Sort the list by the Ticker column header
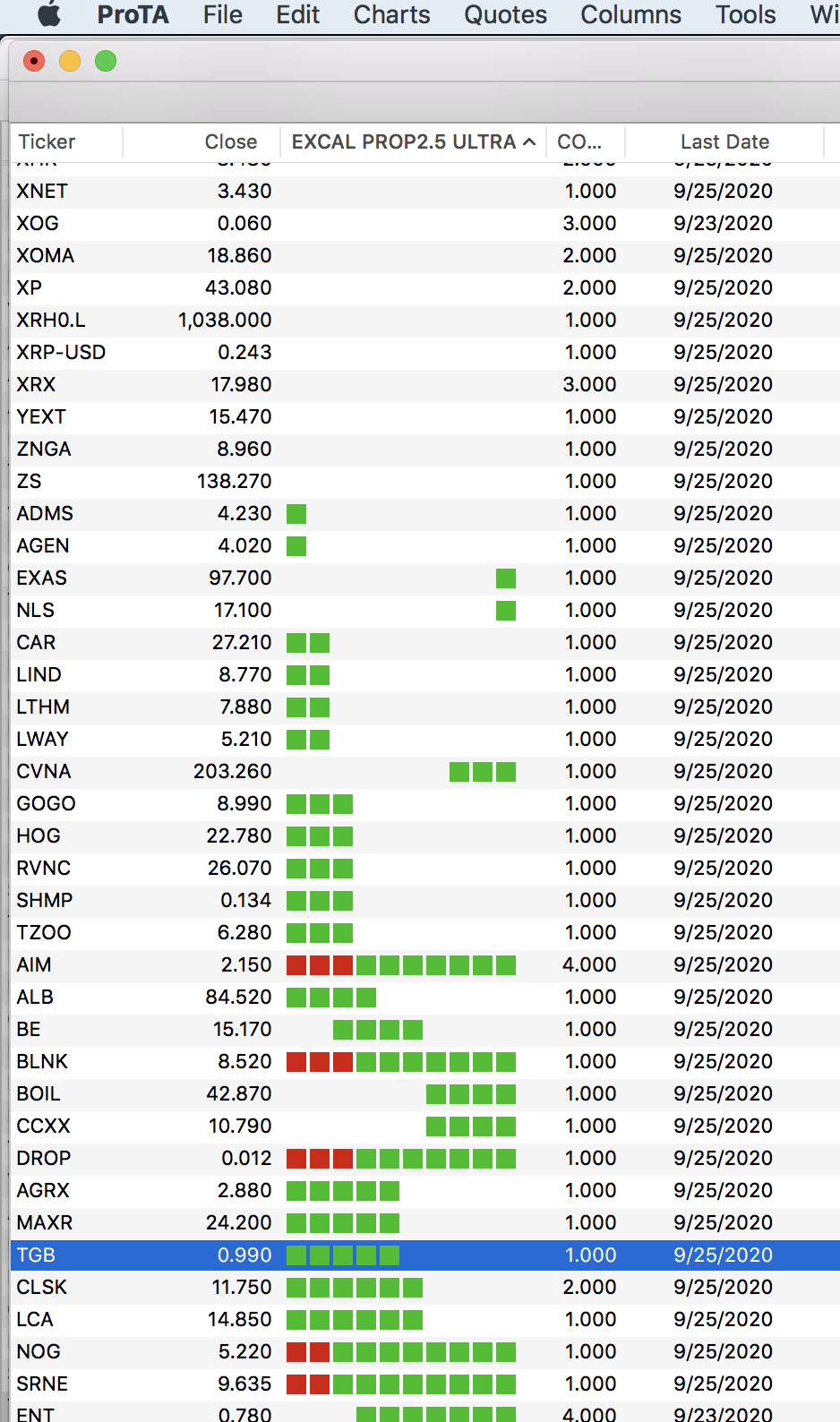This screenshot has width=840, height=1422. 47,141
